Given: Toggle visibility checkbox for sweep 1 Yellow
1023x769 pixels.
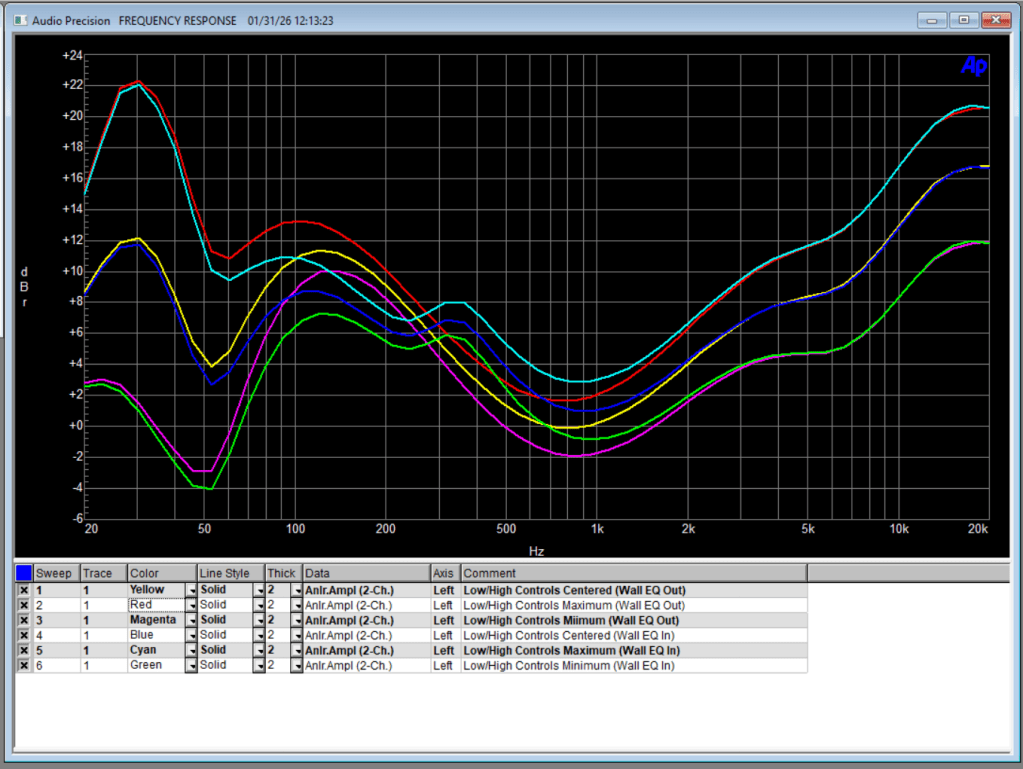Looking at the screenshot, I should click(23, 590).
